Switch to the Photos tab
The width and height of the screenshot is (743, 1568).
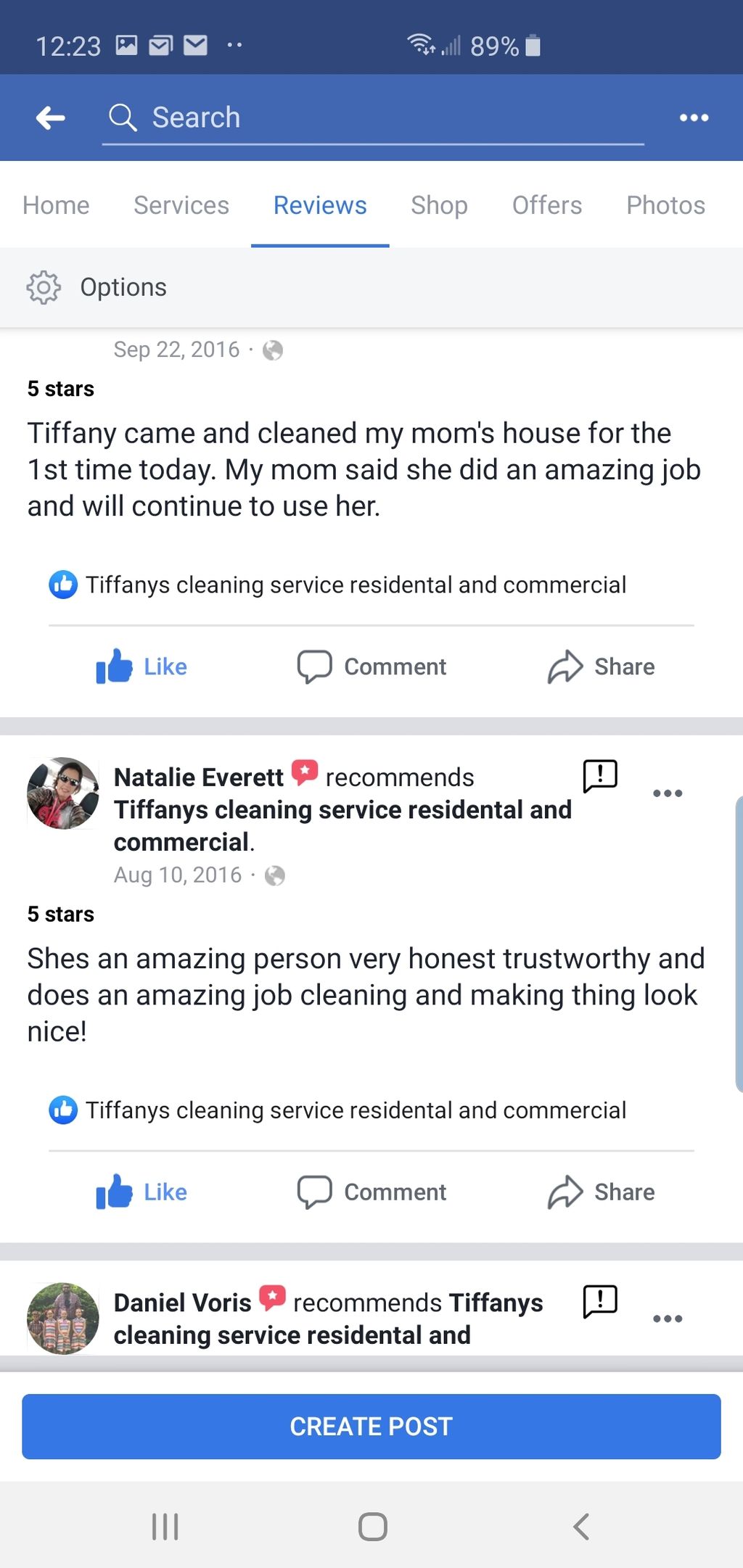665,205
